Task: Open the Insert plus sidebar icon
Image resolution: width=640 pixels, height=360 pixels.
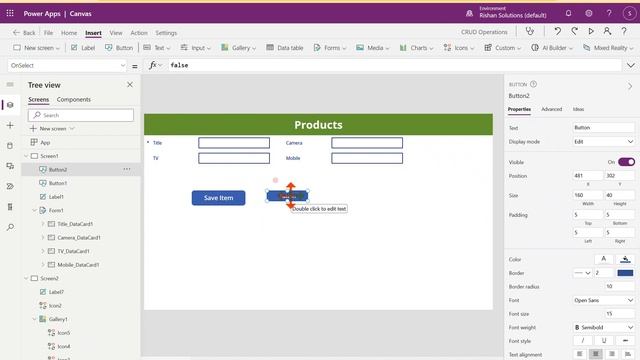Action: click(x=10, y=125)
